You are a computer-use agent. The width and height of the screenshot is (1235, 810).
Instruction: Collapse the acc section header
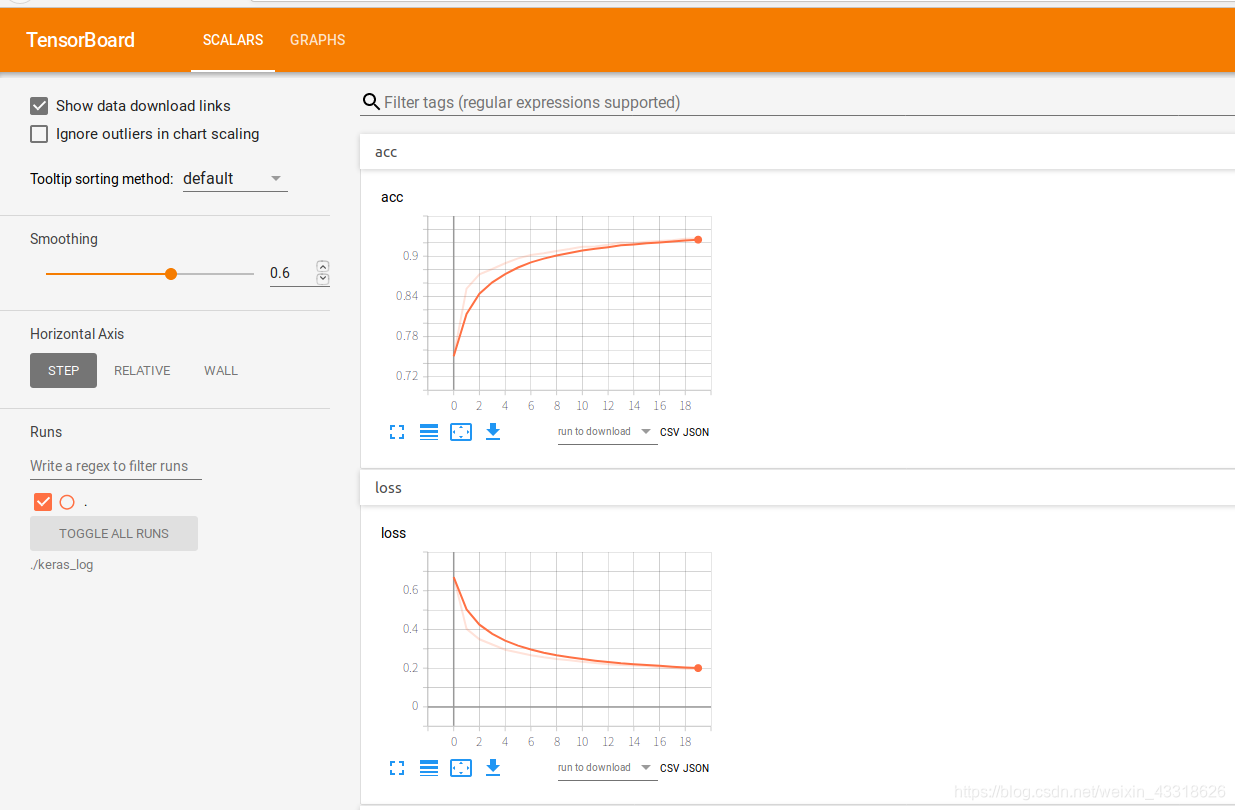tap(797, 152)
